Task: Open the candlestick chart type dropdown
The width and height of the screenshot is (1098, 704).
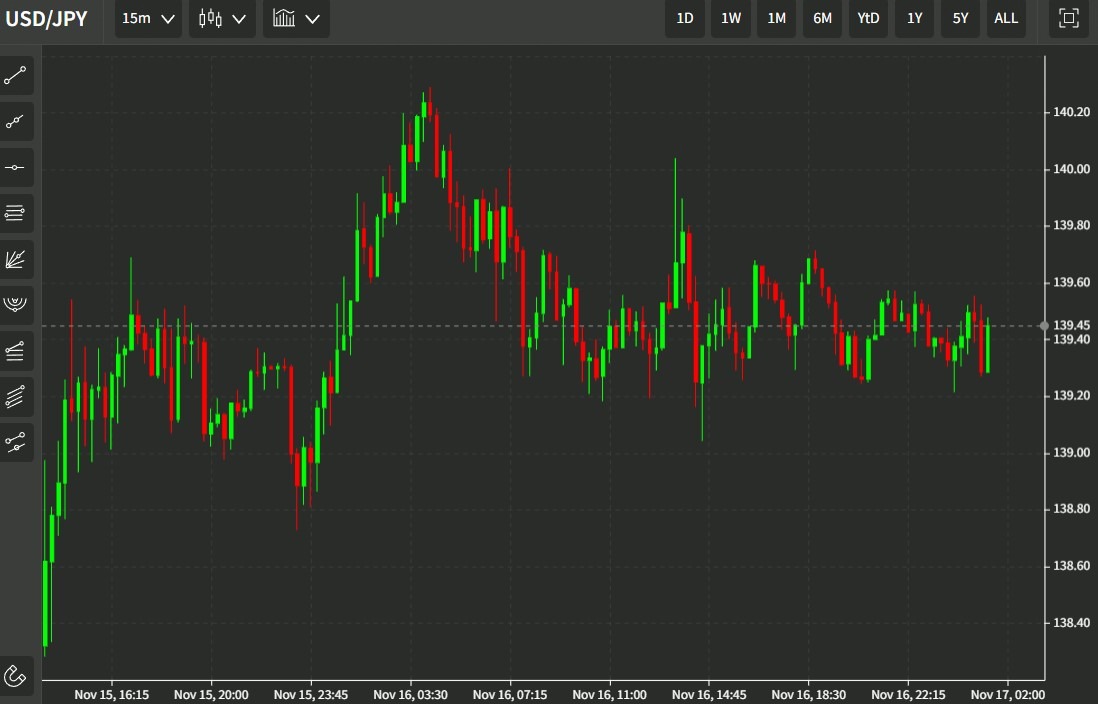Action: (223, 18)
